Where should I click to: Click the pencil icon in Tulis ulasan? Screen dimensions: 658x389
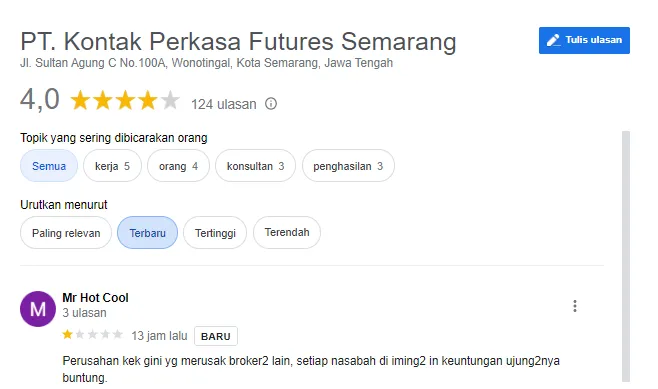point(553,40)
